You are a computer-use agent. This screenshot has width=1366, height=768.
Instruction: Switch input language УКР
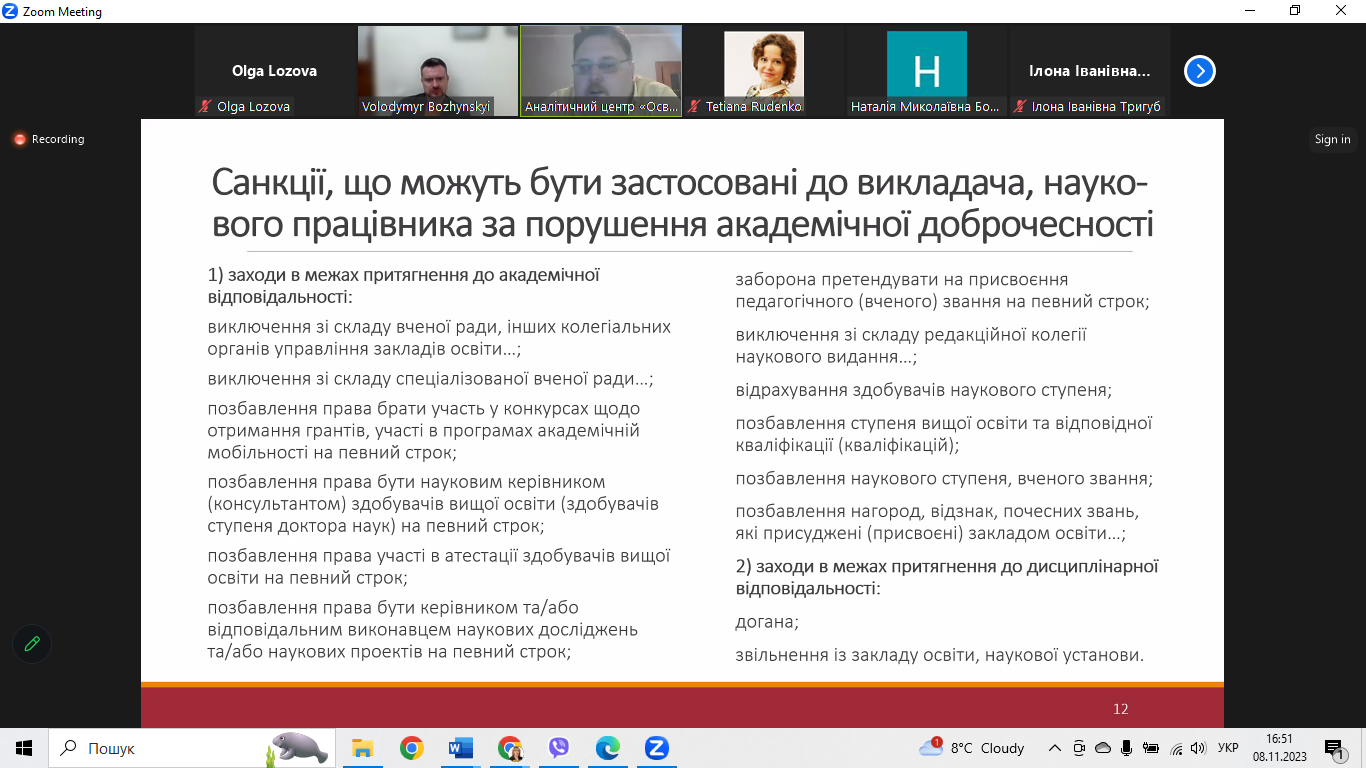point(1229,748)
